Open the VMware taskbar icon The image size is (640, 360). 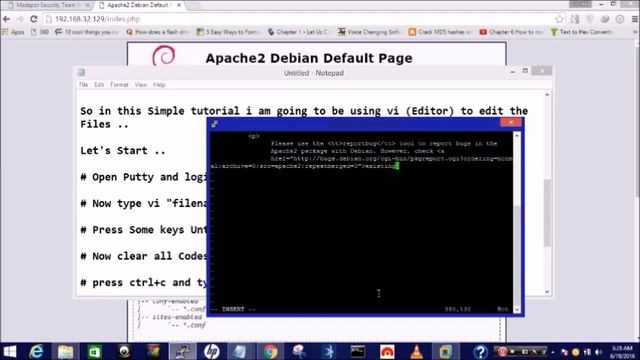coord(445,351)
